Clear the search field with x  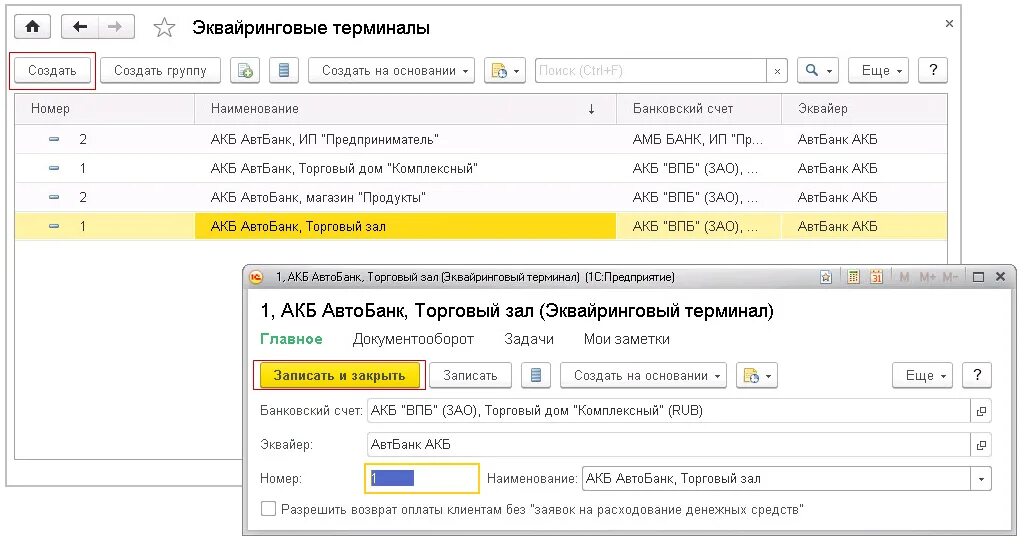tap(777, 70)
